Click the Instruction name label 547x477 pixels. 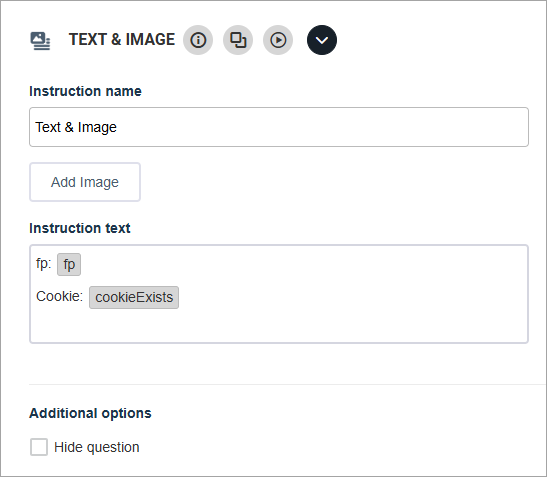85,91
